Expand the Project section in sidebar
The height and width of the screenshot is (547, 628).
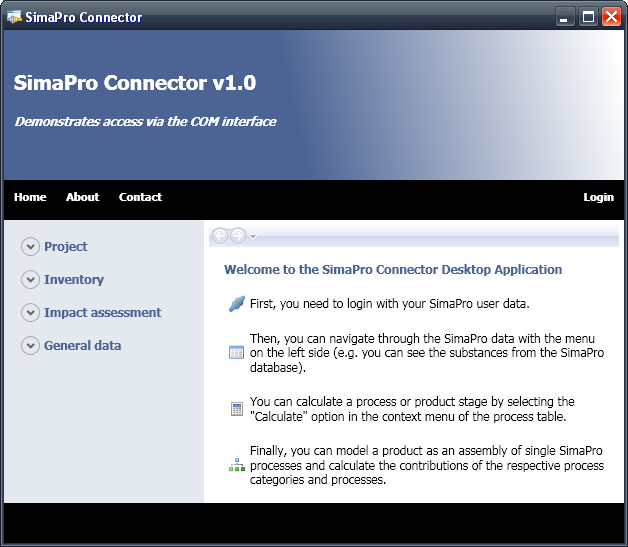tap(30, 247)
